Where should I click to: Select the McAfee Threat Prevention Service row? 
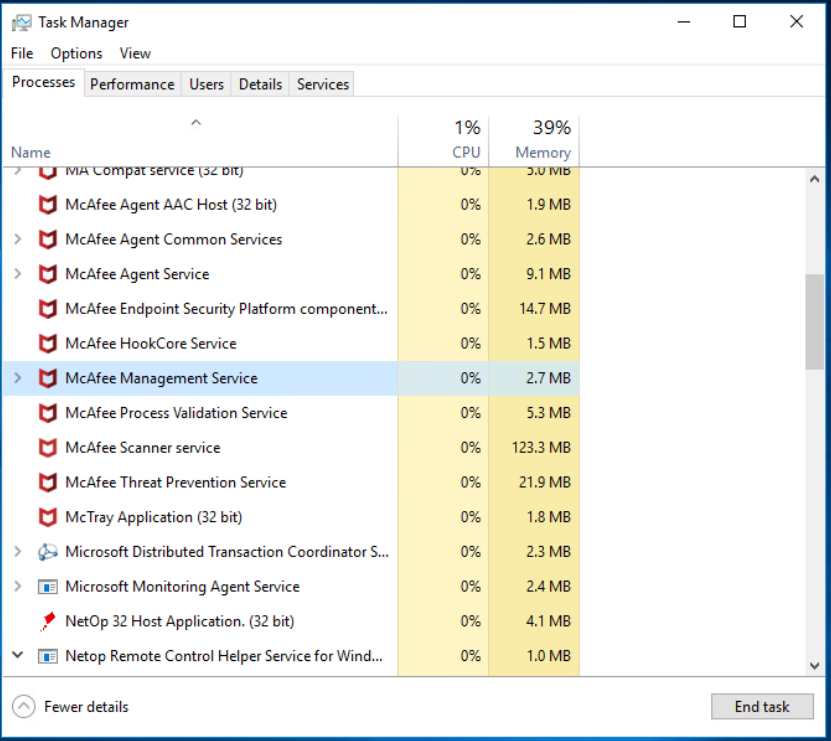pyautogui.click(x=291, y=482)
